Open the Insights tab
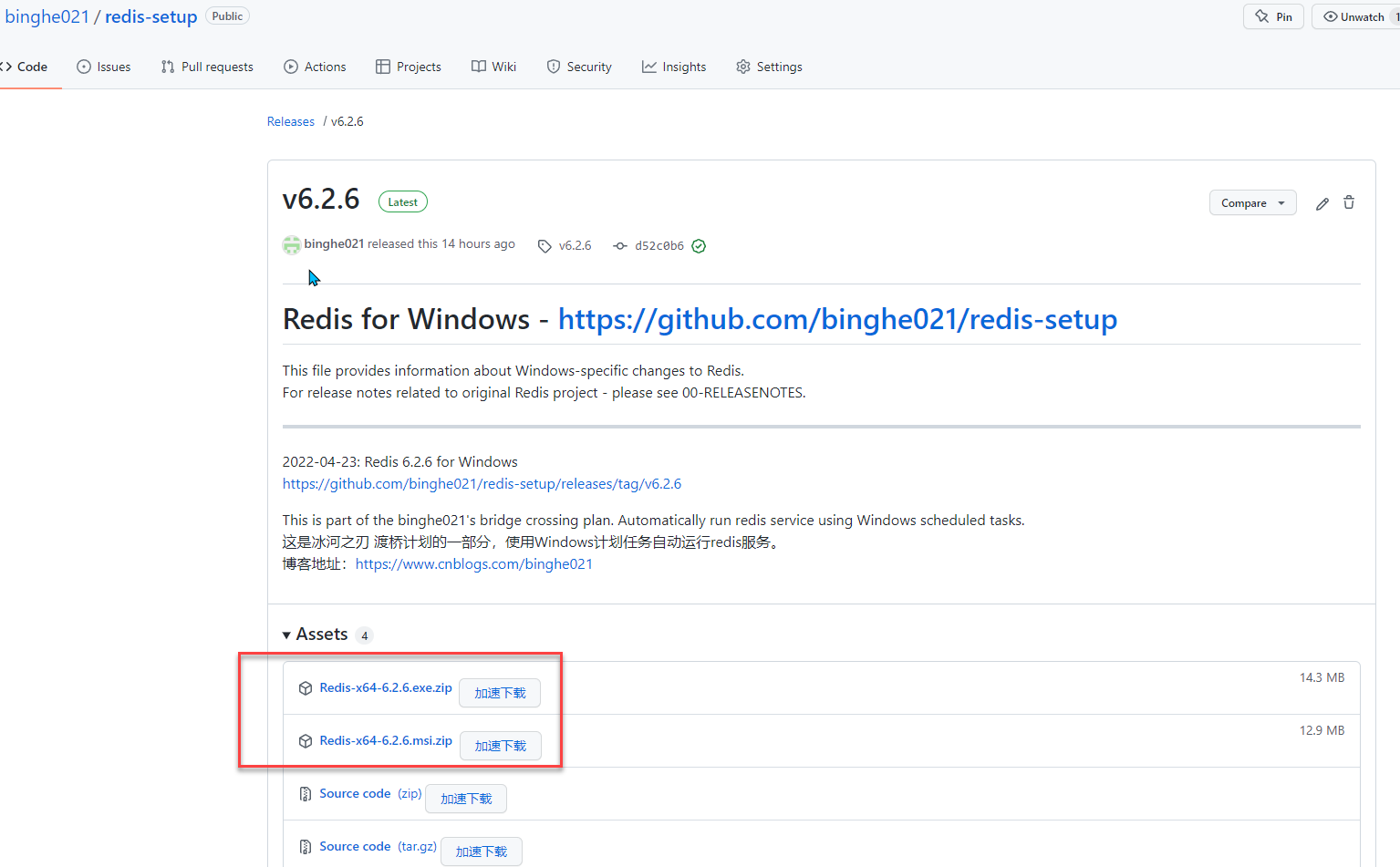The height and width of the screenshot is (867, 1400). pos(674,67)
